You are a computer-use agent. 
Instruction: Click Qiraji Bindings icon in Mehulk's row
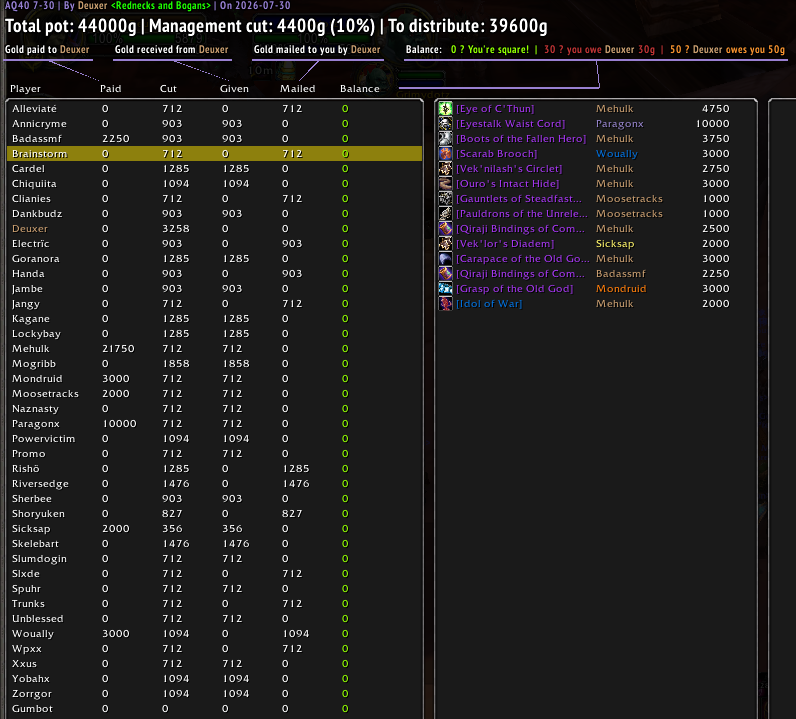coord(445,228)
